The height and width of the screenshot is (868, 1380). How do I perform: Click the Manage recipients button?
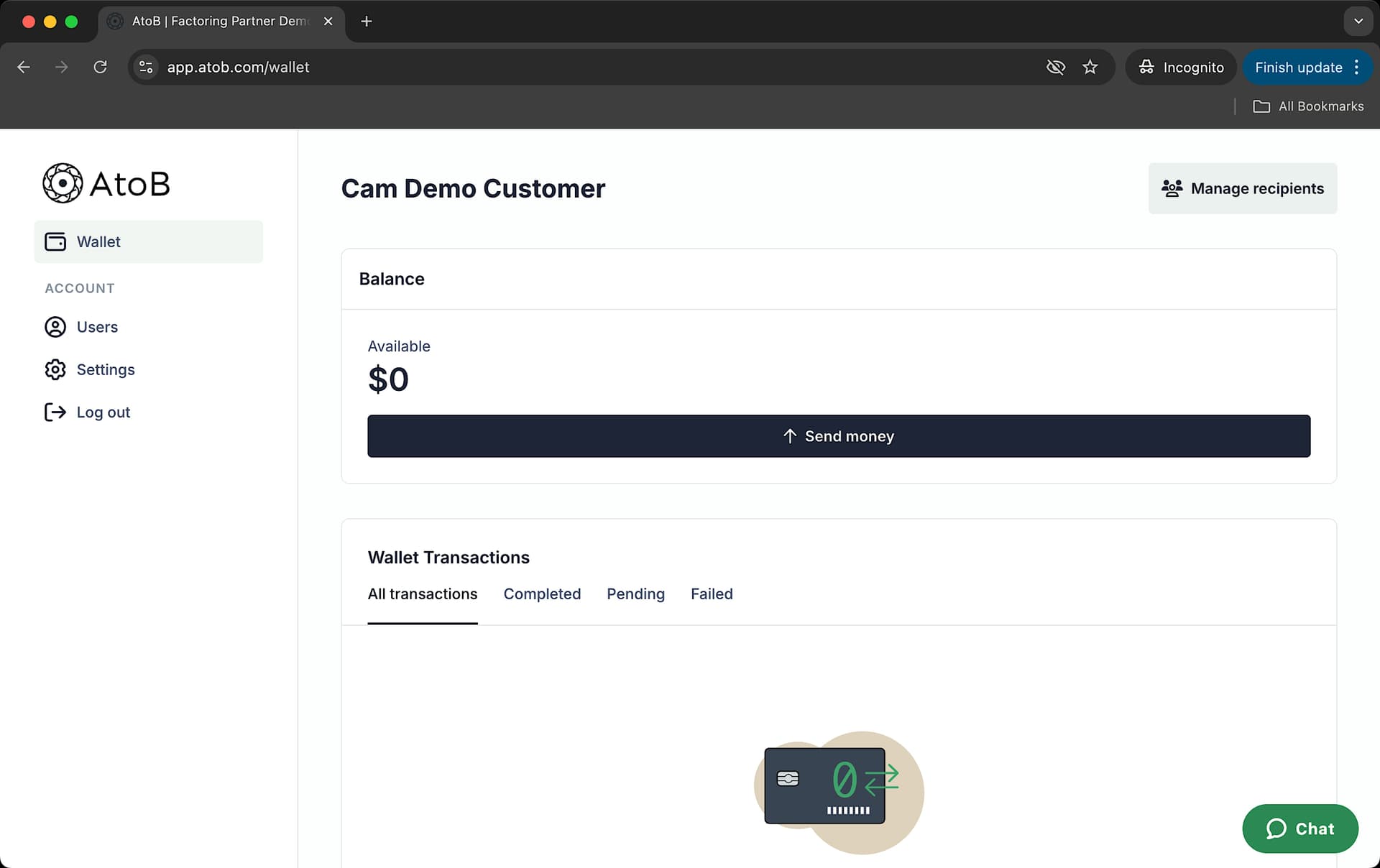[x=1243, y=188]
